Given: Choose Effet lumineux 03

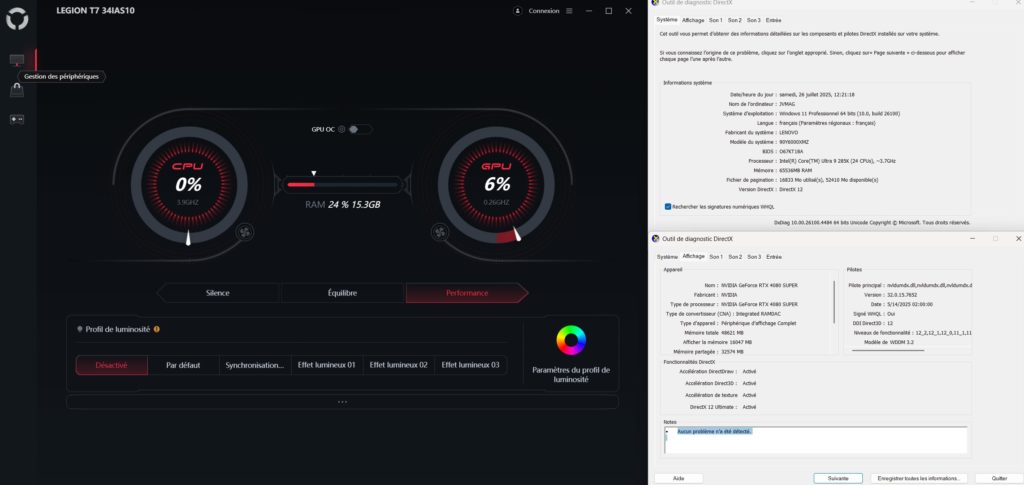Looking at the screenshot, I should click(470, 365).
